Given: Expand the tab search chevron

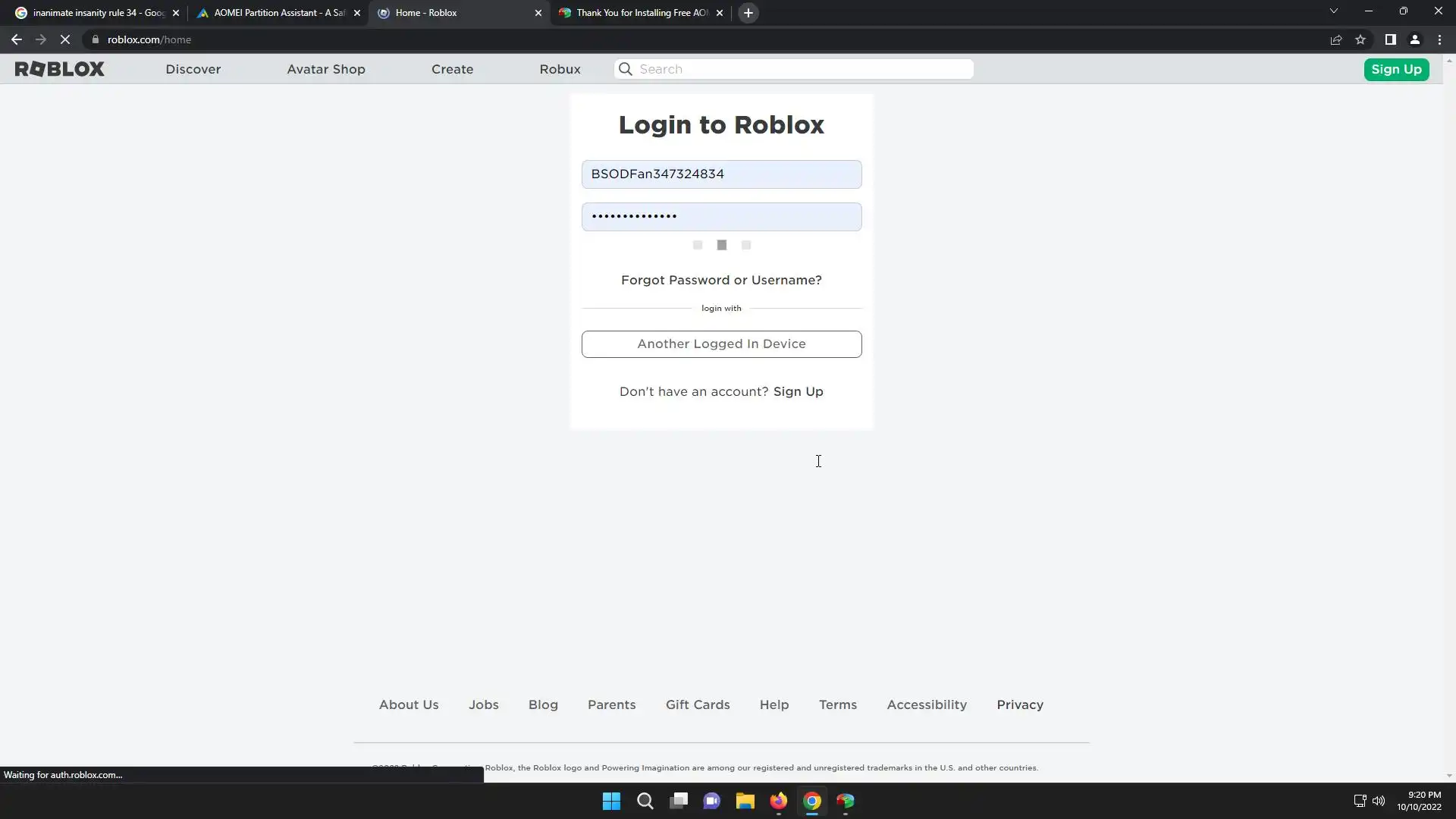Looking at the screenshot, I should (x=1333, y=11).
